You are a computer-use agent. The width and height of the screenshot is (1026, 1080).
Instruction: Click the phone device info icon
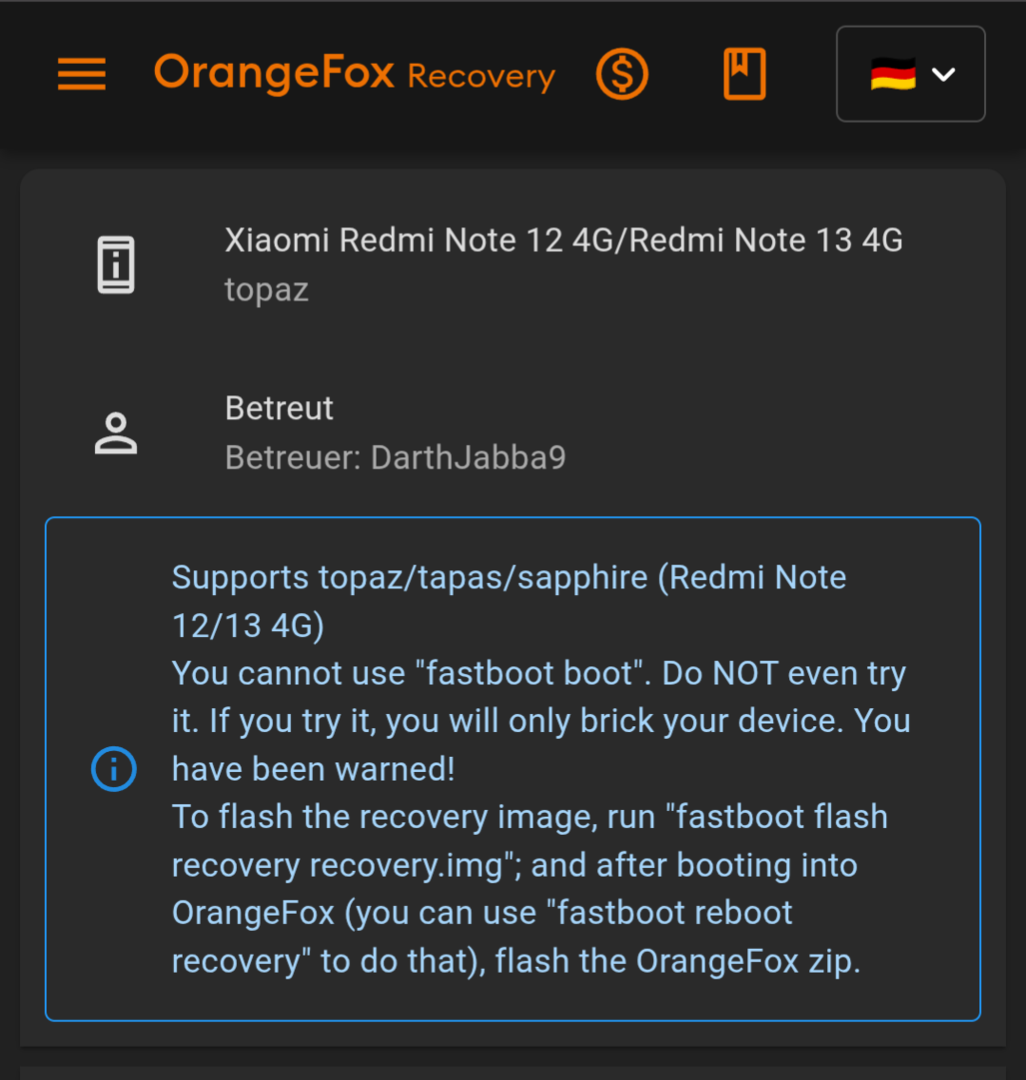point(116,264)
